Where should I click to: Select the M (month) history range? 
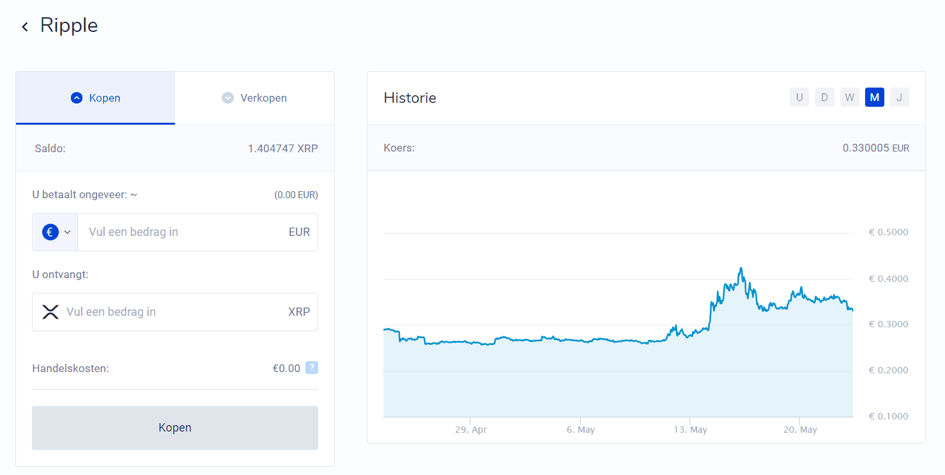point(874,97)
